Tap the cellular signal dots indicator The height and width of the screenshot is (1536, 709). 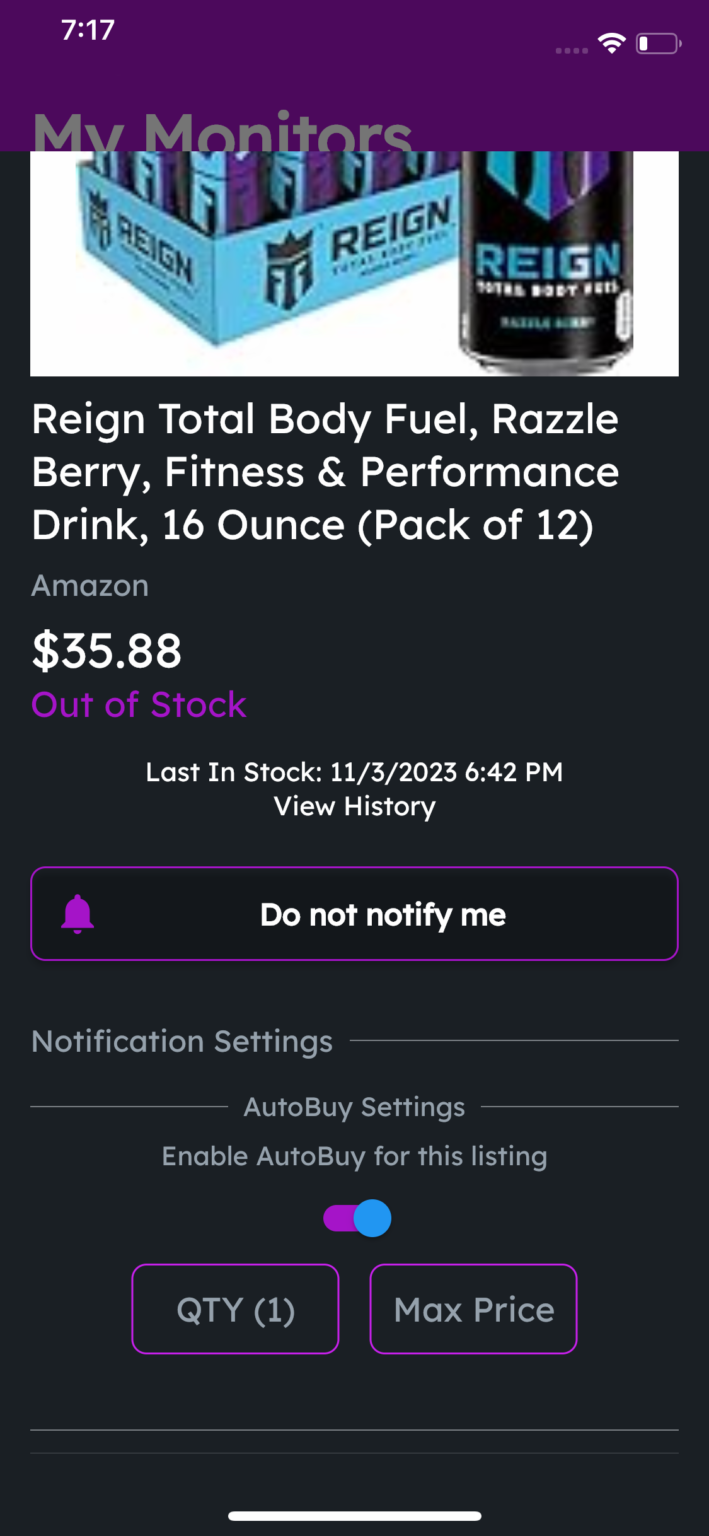(571, 47)
